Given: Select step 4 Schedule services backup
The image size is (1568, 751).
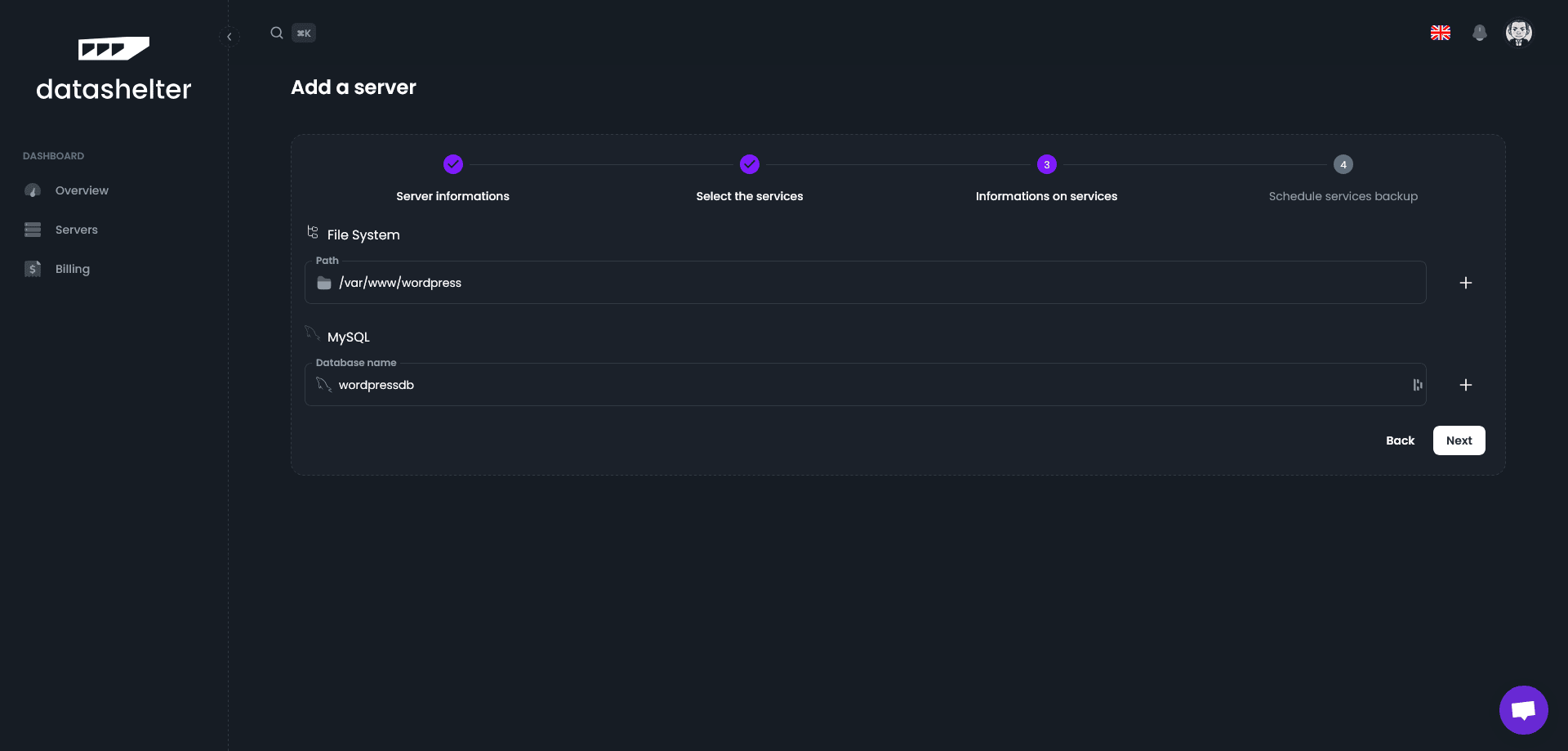Looking at the screenshot, I should (1343, 165).
